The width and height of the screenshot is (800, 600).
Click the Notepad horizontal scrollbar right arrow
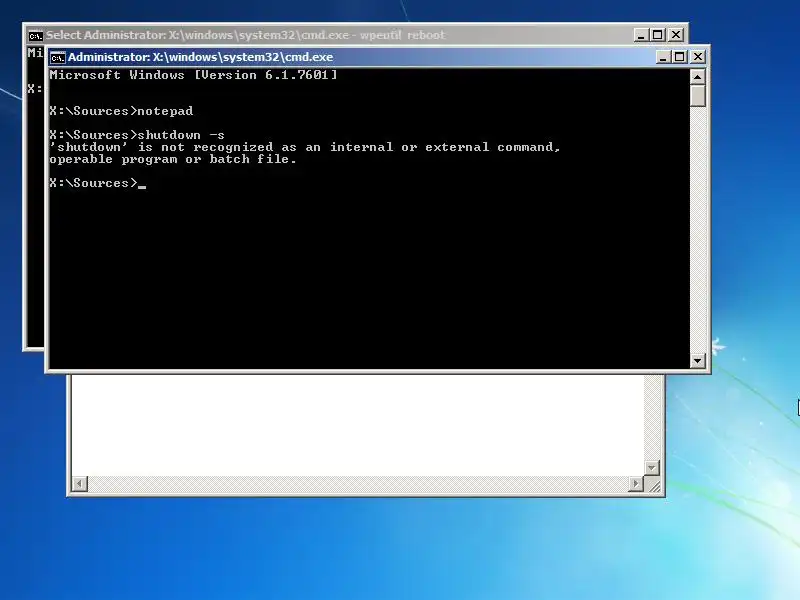pos(636,483)
